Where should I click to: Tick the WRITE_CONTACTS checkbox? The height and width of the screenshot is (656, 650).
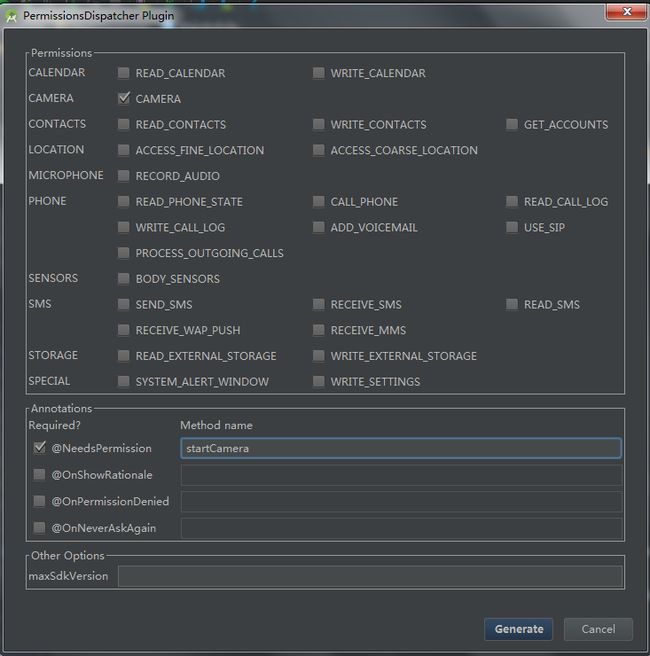[319, 124]
